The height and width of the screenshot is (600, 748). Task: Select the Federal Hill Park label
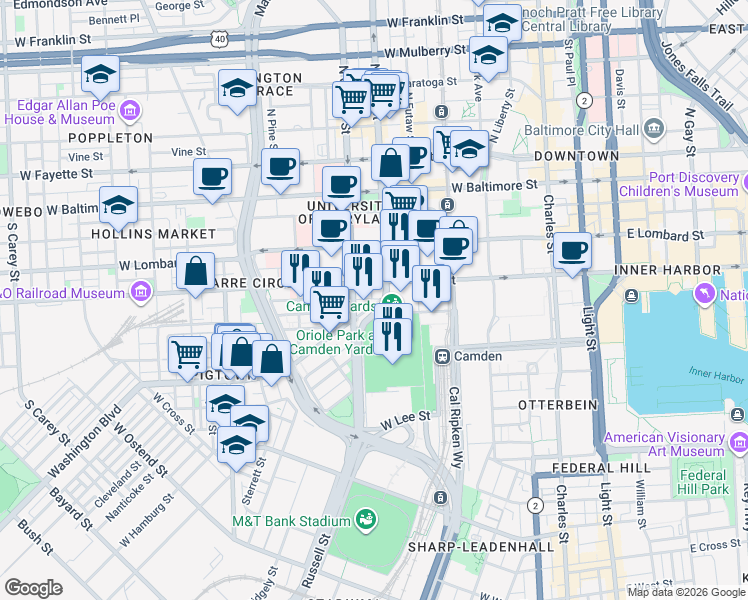point(703,482)
